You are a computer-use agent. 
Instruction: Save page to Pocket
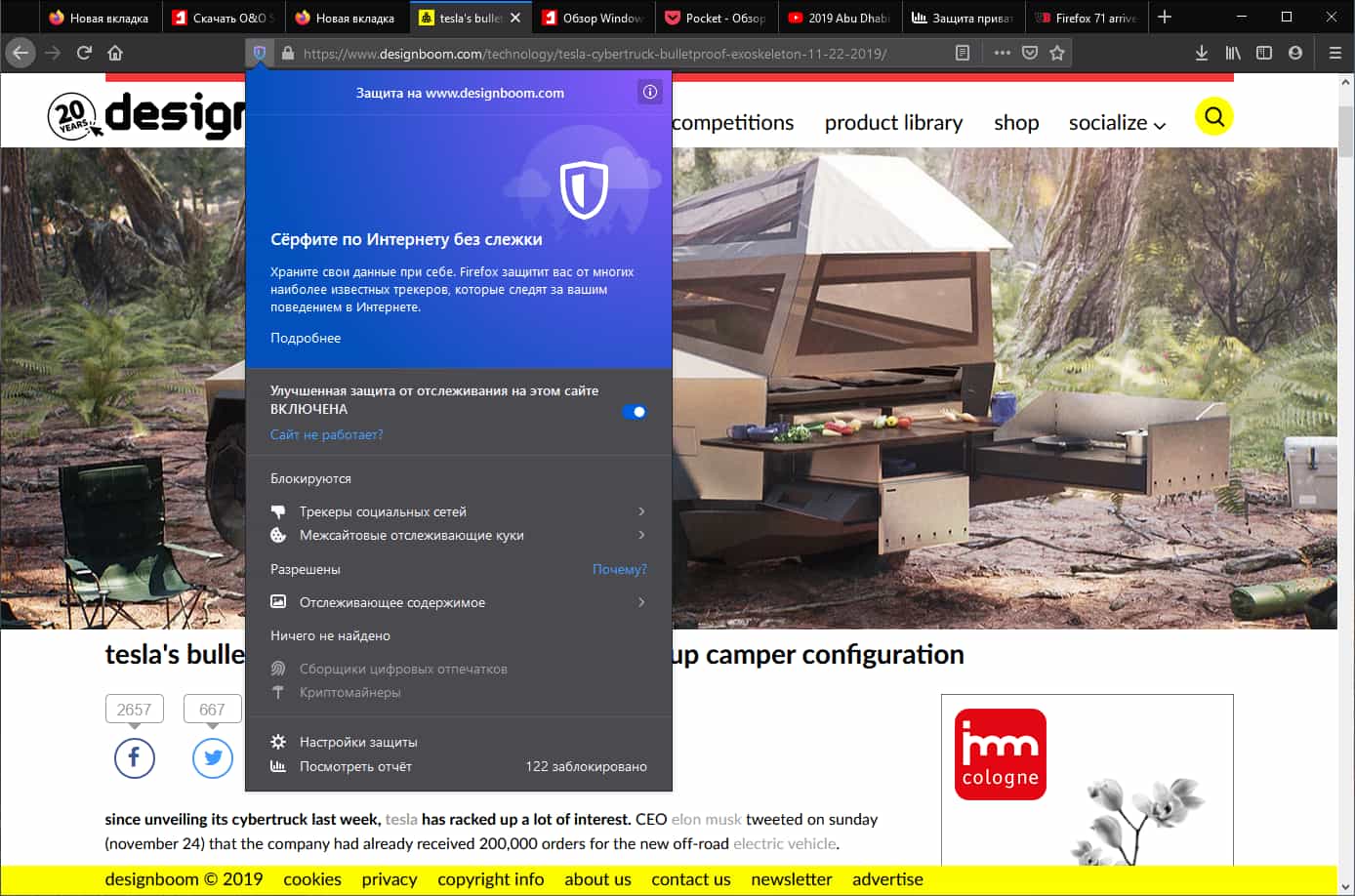(1029, 53)
